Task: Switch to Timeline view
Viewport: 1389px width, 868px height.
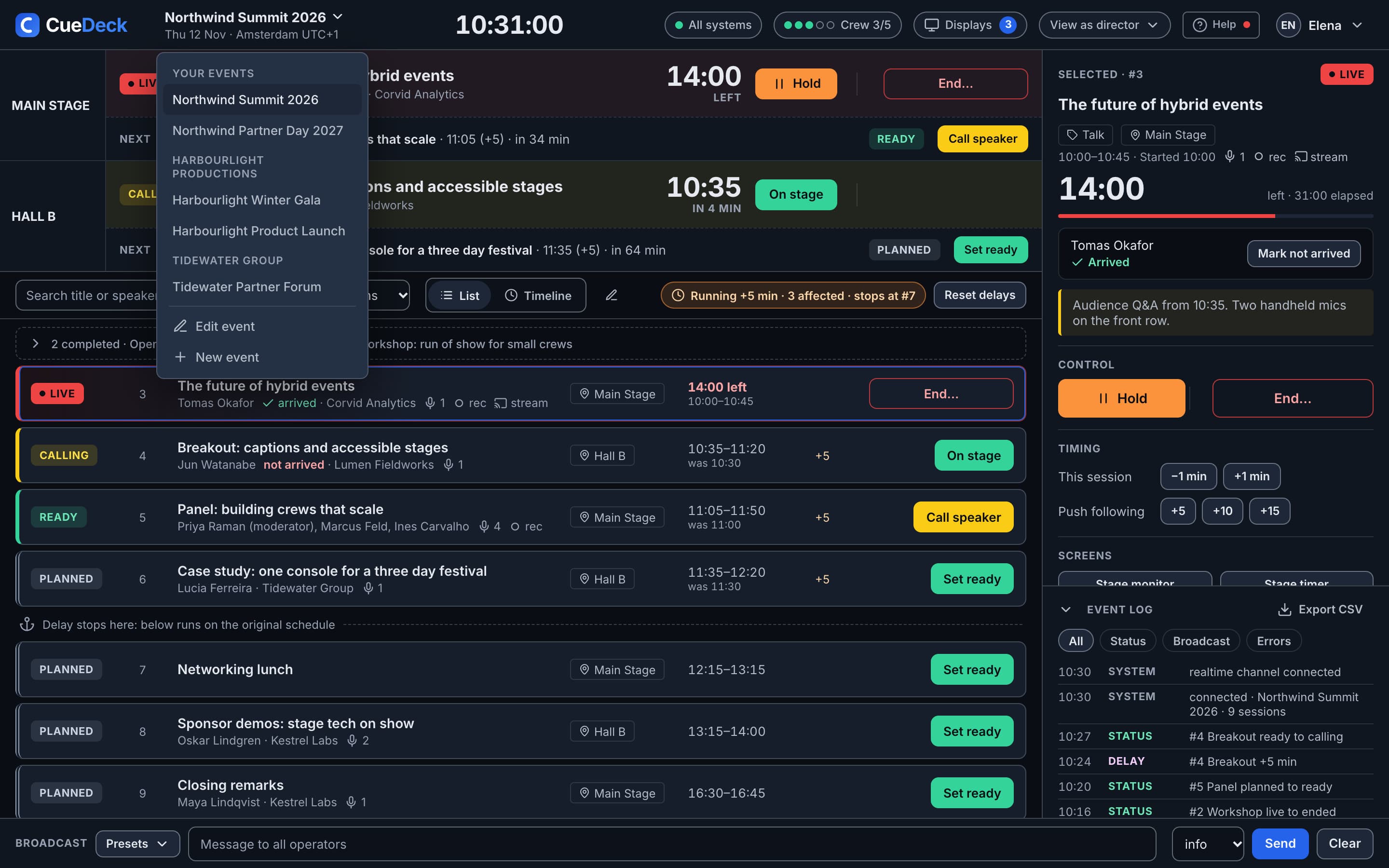Action: pyautogui.click(x=538, y=295)
